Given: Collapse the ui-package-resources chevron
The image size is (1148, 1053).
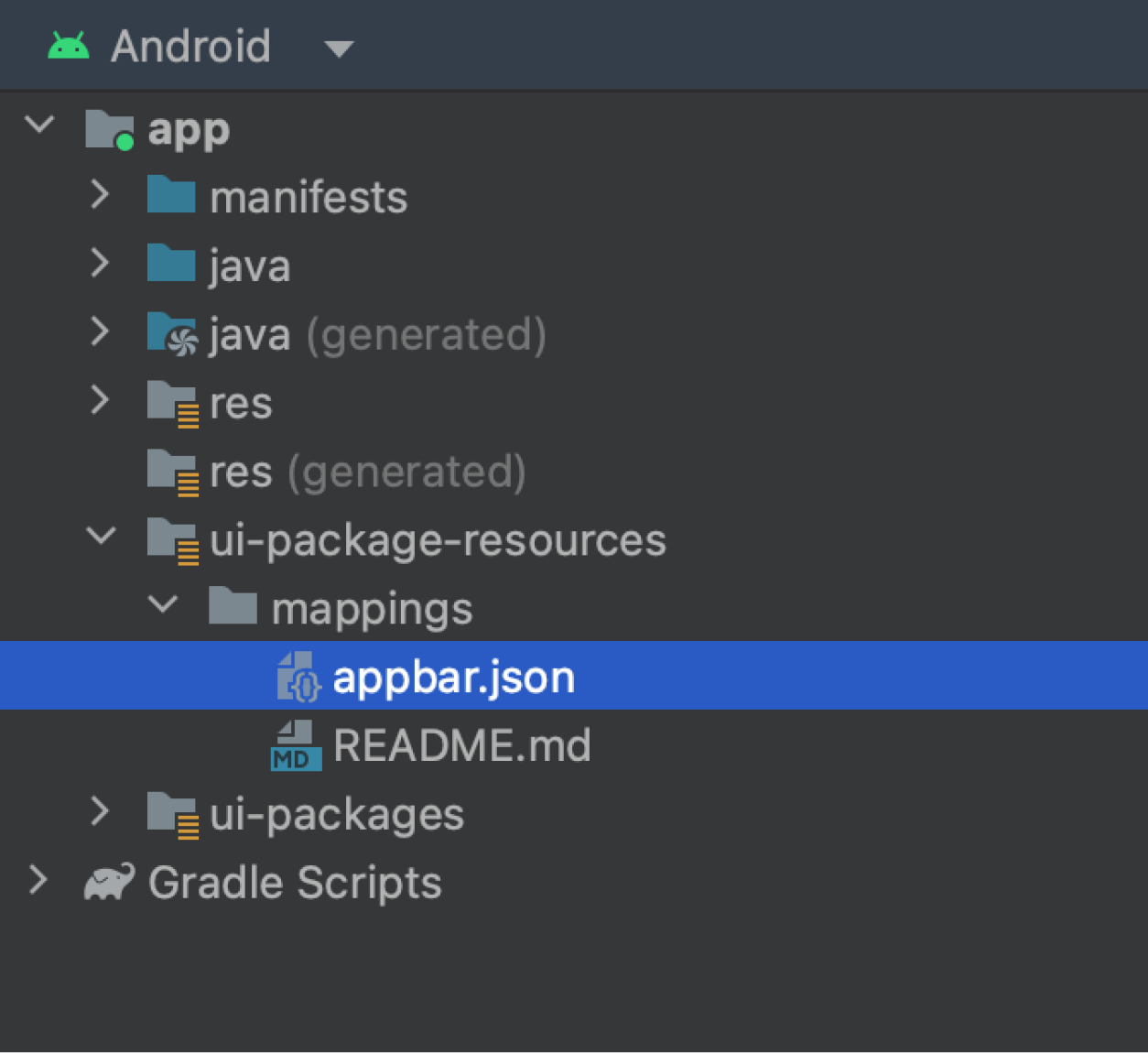Looking at the screenshot, I should click(x=101, y=536).
